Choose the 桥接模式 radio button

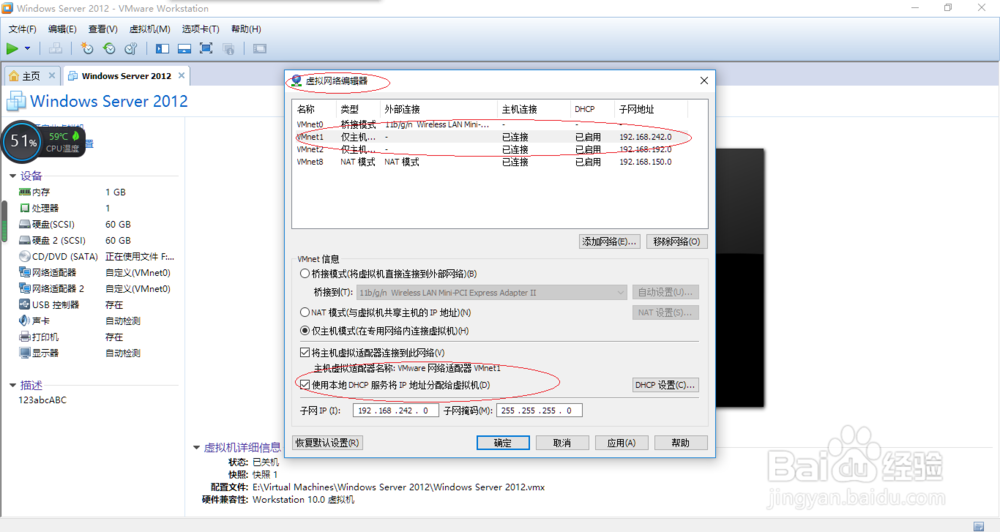pyautogui.click(x=305, y=274)
